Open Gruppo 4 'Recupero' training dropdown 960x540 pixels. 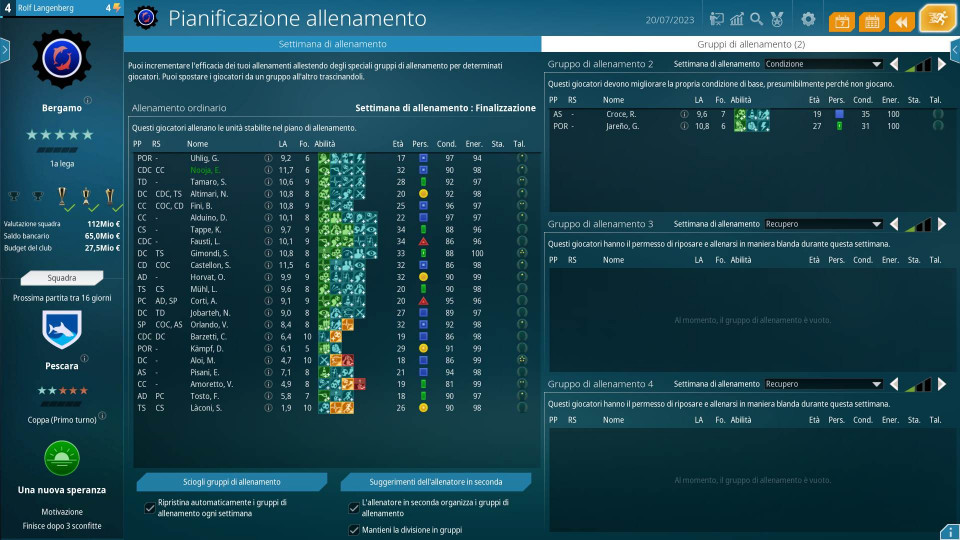(x=823, y=384)
